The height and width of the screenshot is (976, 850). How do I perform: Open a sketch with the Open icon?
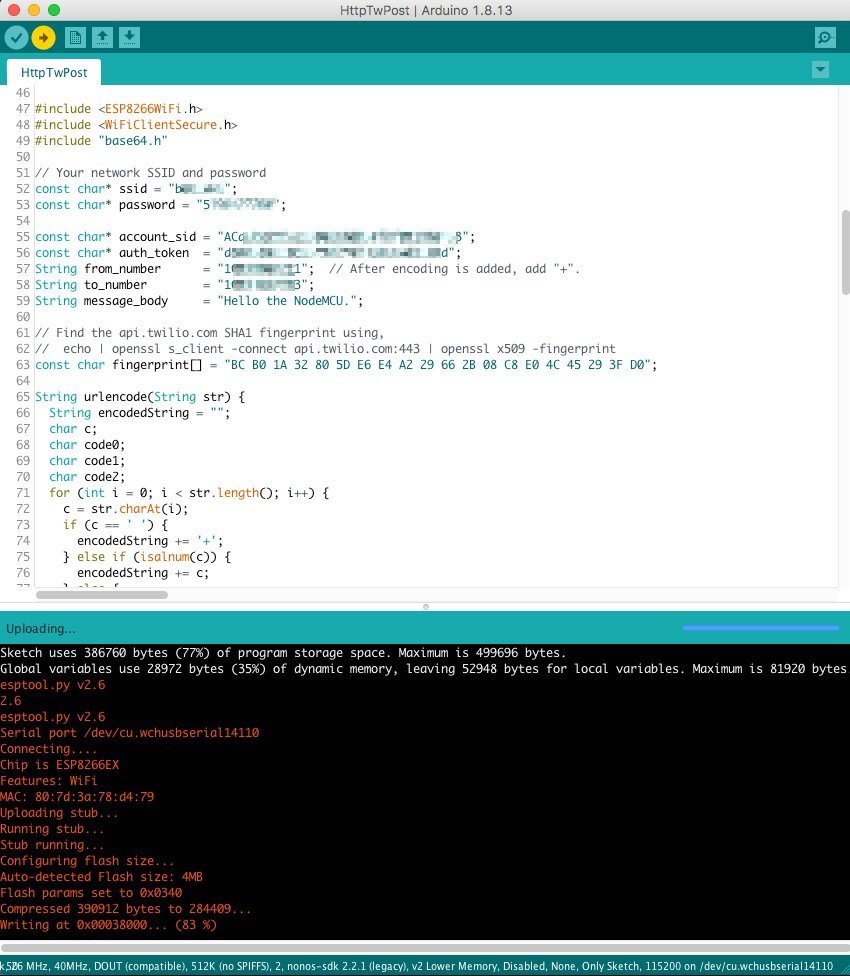coord(103,37)
